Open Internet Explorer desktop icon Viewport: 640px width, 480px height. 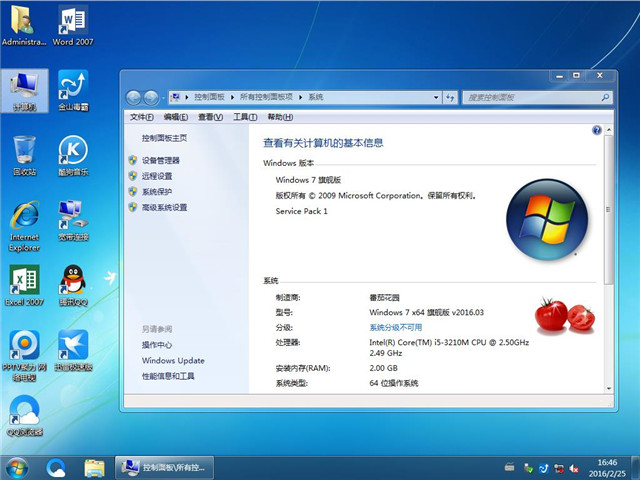point(24,226)
